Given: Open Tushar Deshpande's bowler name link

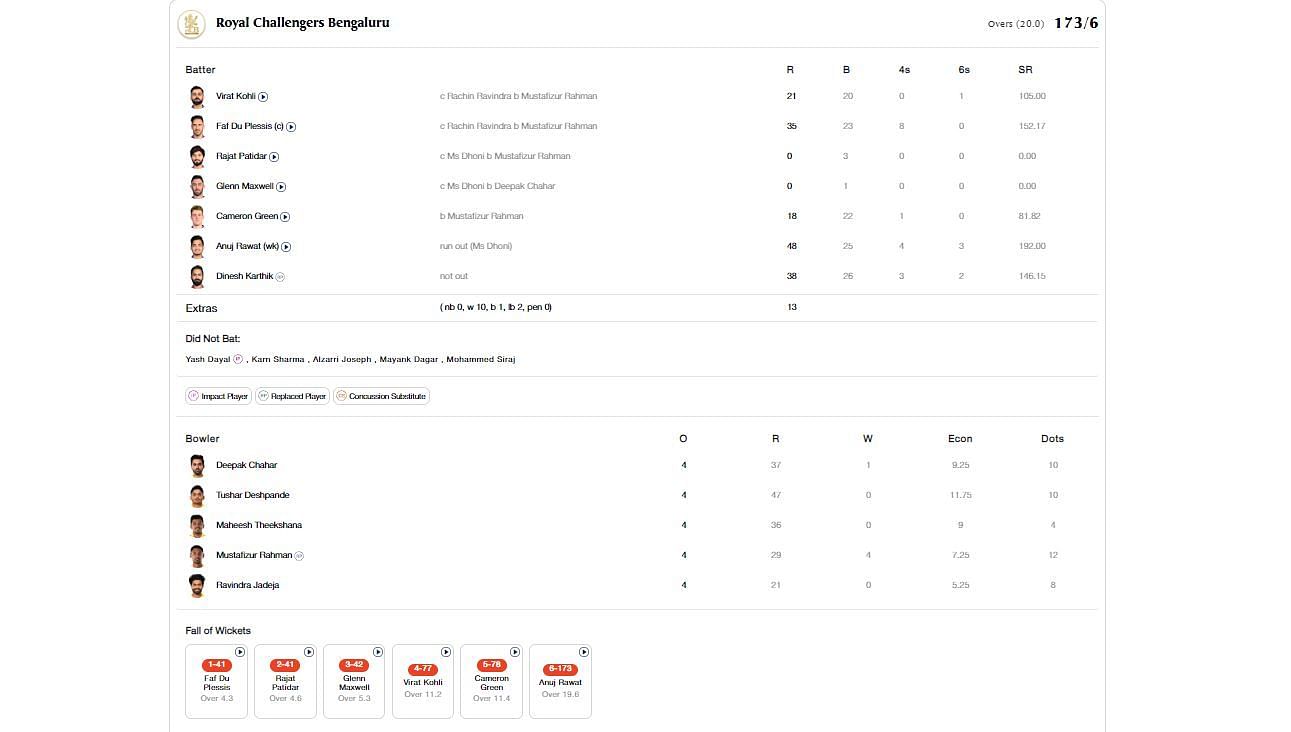Looking at the screenshot, I should (254, 496).
